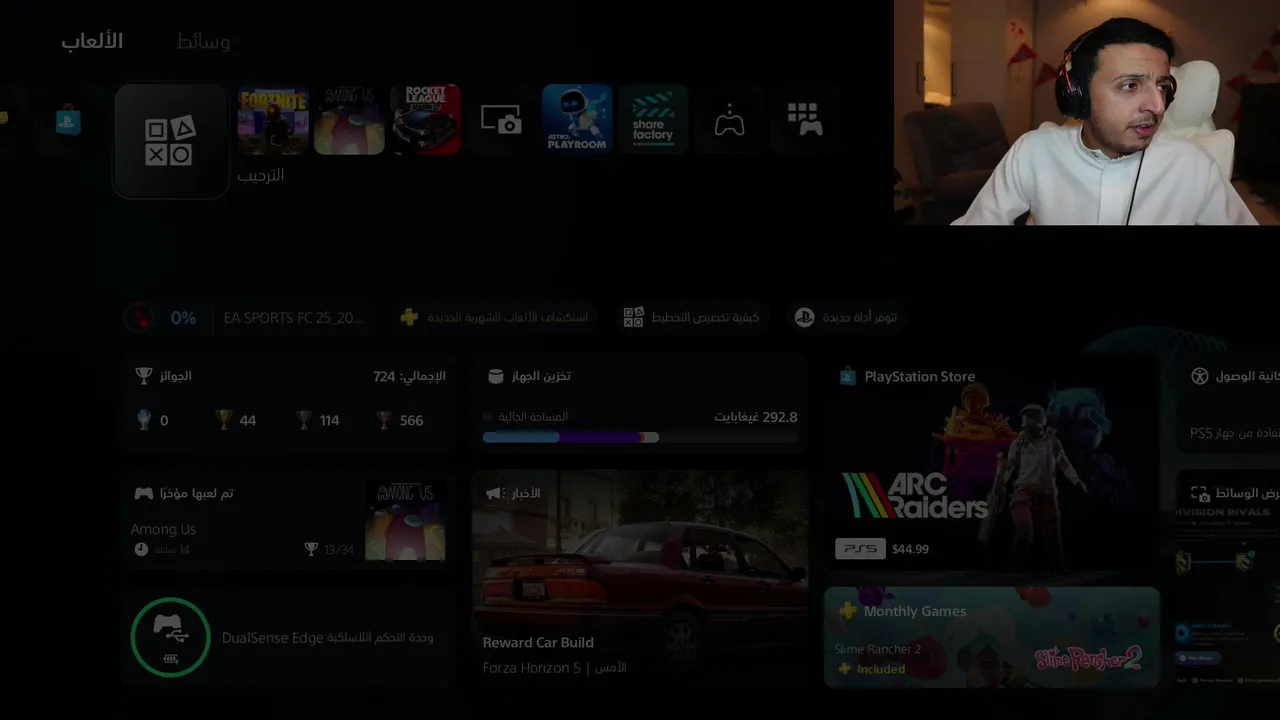The image size is (1280, 720).
Task: Open the console storage widget icon
Action: (x=495, y=376)
